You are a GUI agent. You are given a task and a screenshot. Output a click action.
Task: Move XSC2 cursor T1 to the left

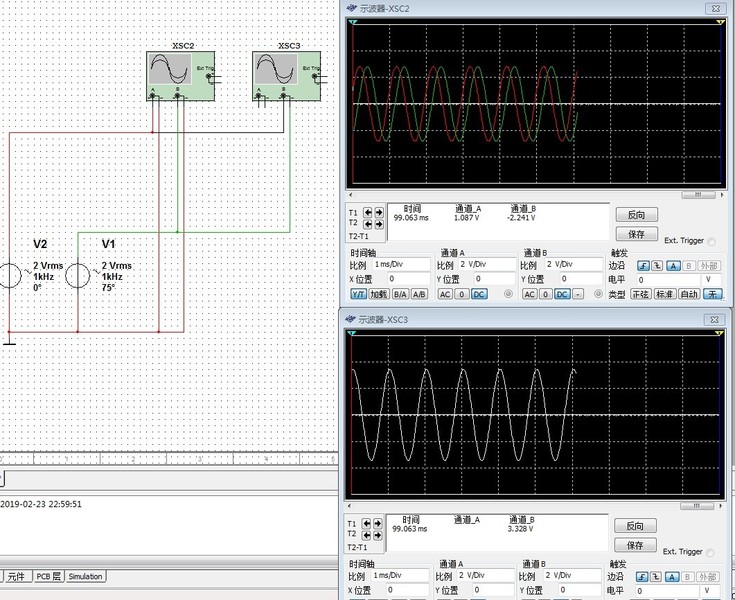coord(366,213)
